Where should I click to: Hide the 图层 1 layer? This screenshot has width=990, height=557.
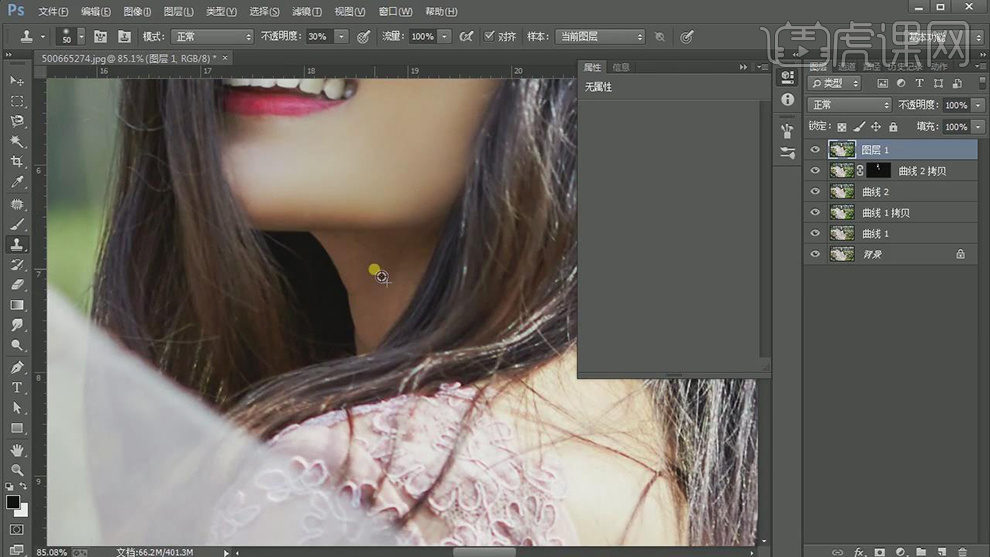(x=815, y=150)
